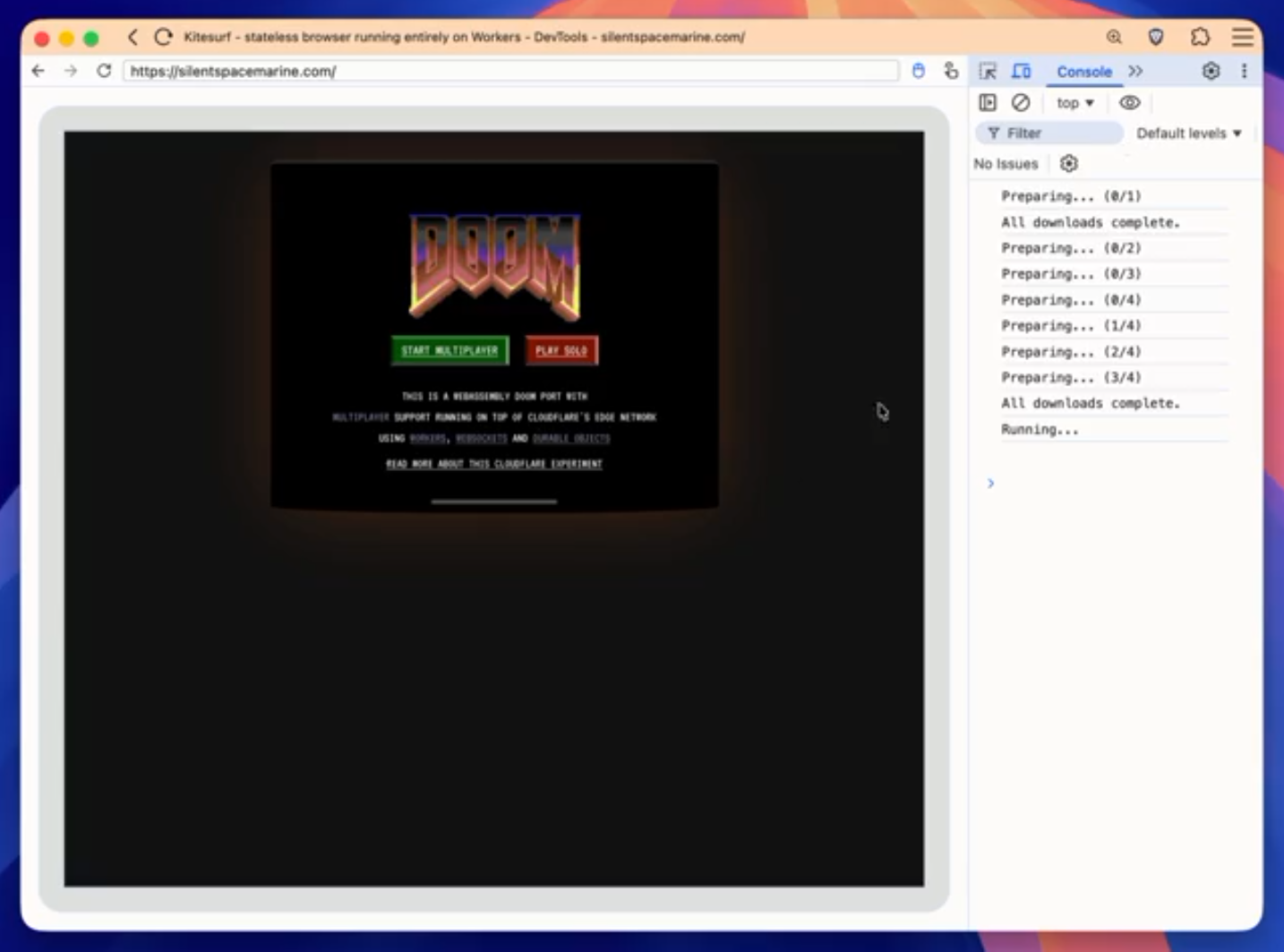The height and width of the screenshot is (952, 1284).
Task: Open Read more about this Cloudflare experiment link
Action: pos(494,464)
